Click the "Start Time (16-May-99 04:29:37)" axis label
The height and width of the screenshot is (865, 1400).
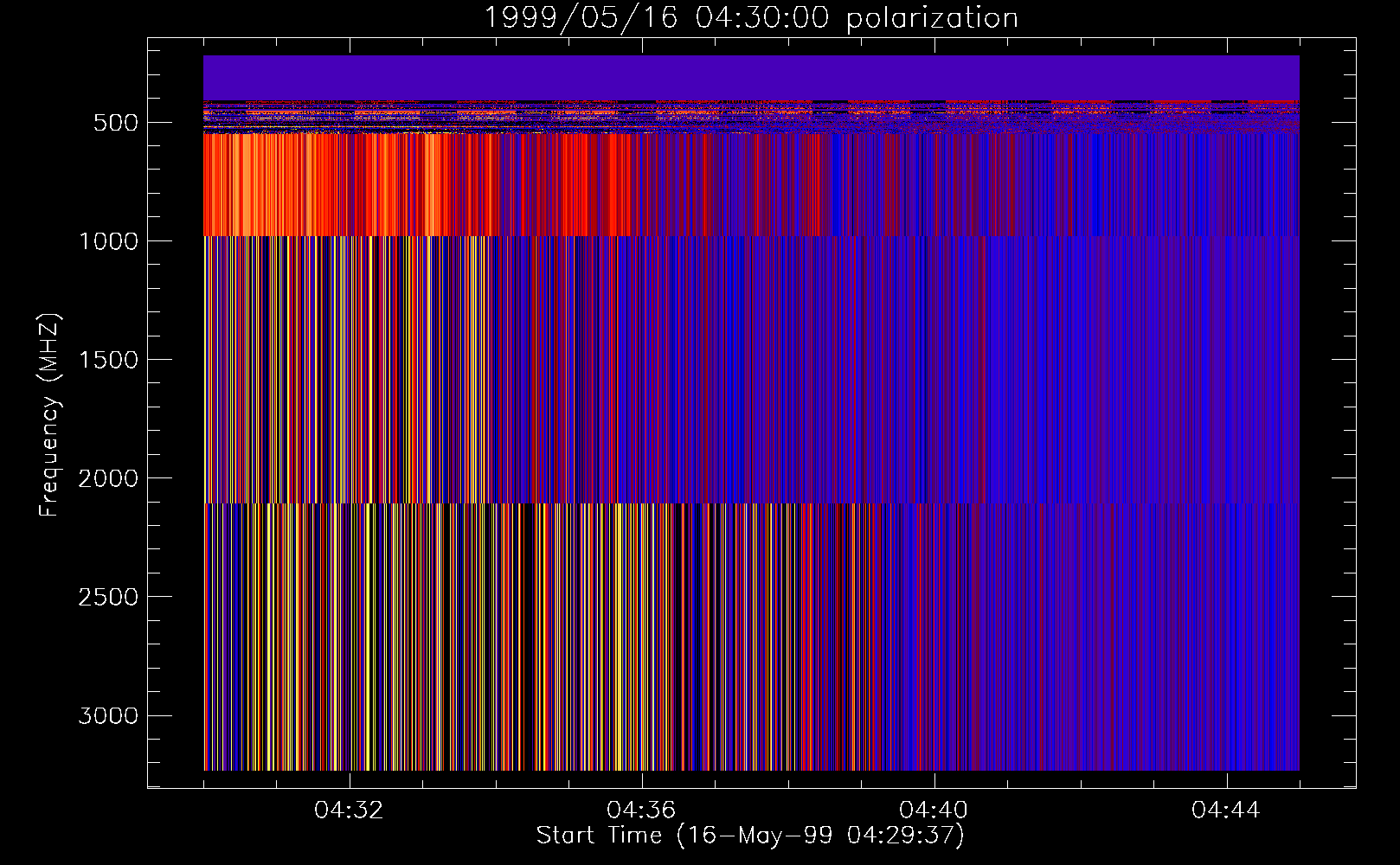click(749, 836)
